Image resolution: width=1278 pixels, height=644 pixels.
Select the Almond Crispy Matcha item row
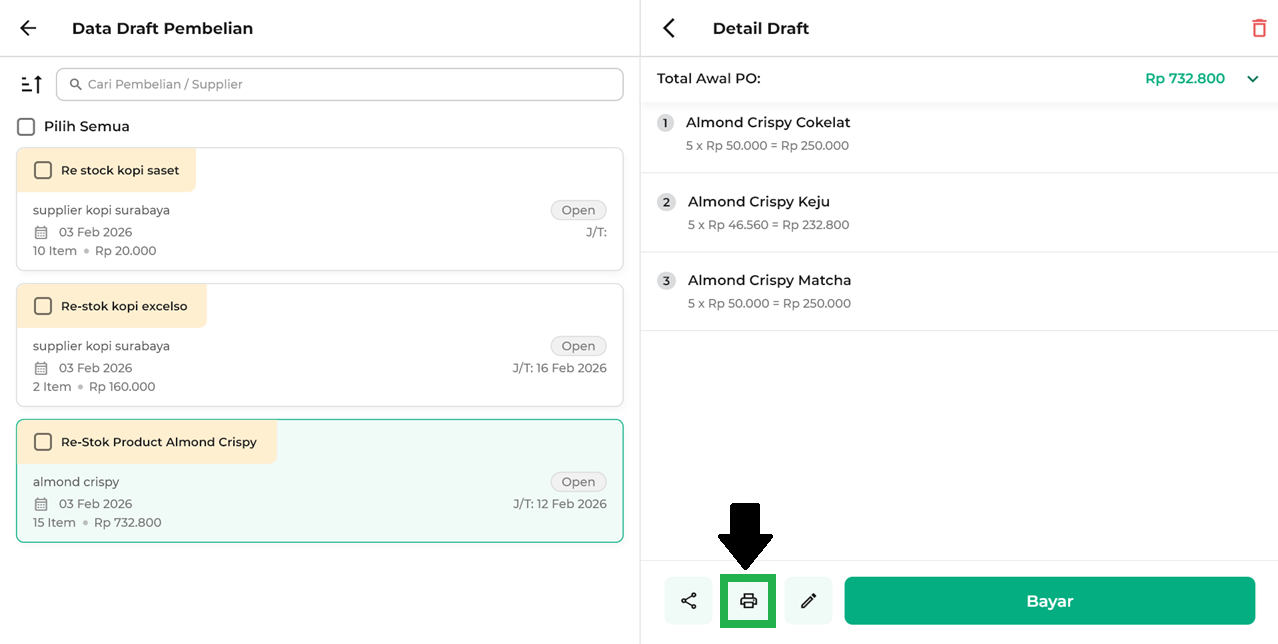pos(958,291)
